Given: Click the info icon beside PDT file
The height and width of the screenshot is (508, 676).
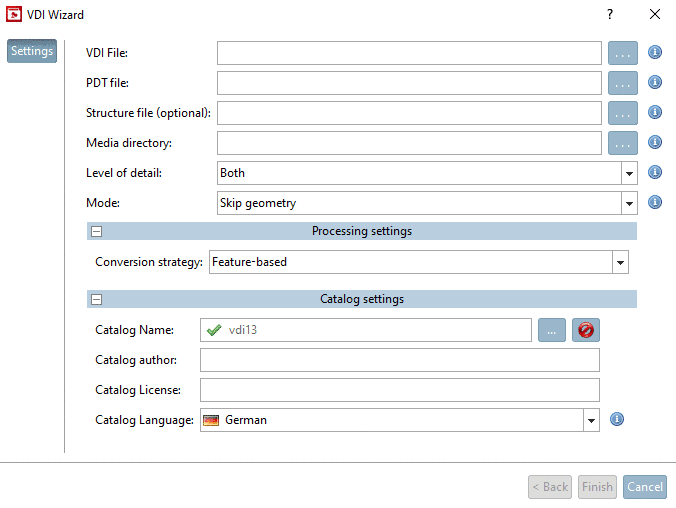Looking at the screenshot, I should click(x=656, y=83).
